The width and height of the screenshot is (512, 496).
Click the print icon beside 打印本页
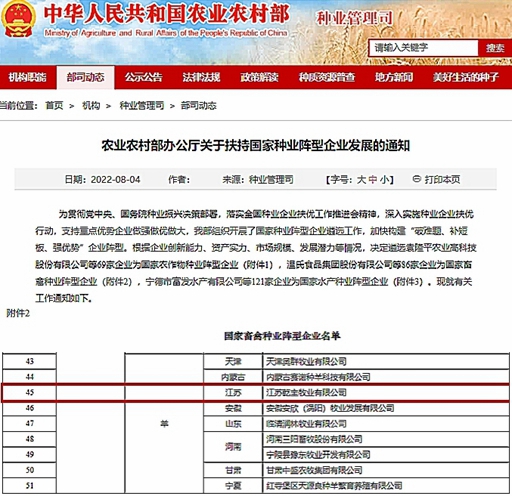pyautogui.click(x=417, y=179)
